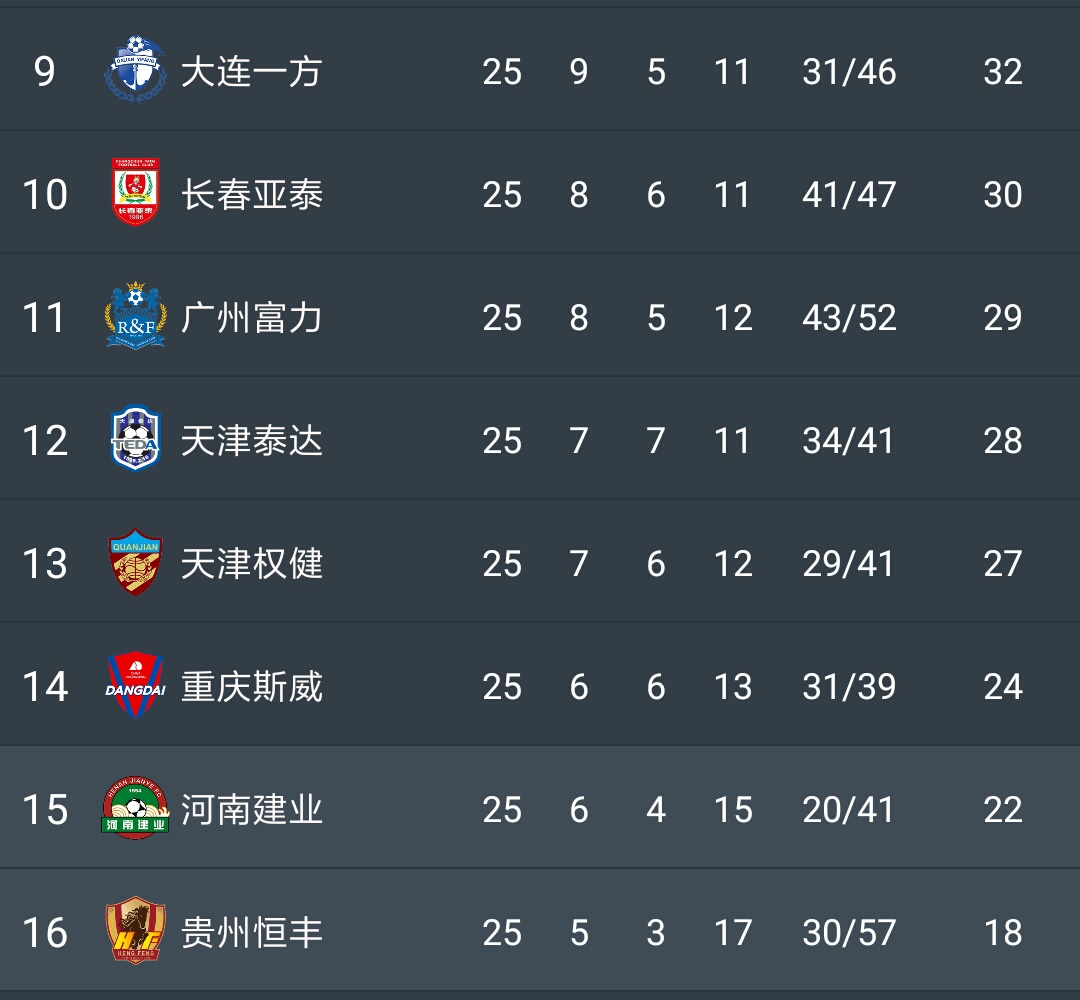This screenshot has width=1080, height=1000.
Task: Click the 天津泰达 team name
Action: click(251, 441)
